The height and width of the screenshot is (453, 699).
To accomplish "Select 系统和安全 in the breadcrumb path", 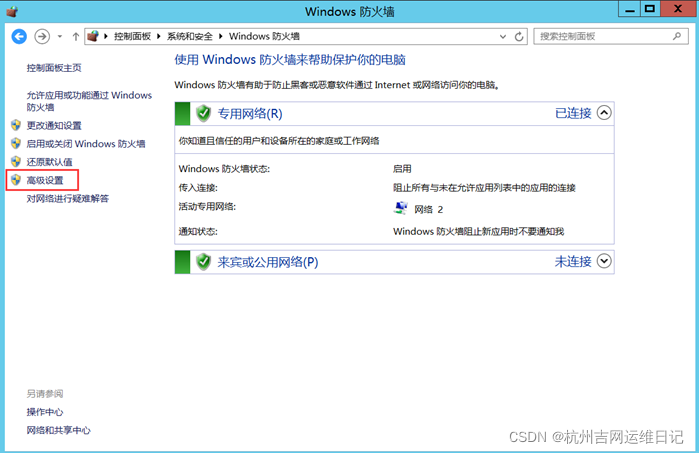I will click(x=189, y=37).
